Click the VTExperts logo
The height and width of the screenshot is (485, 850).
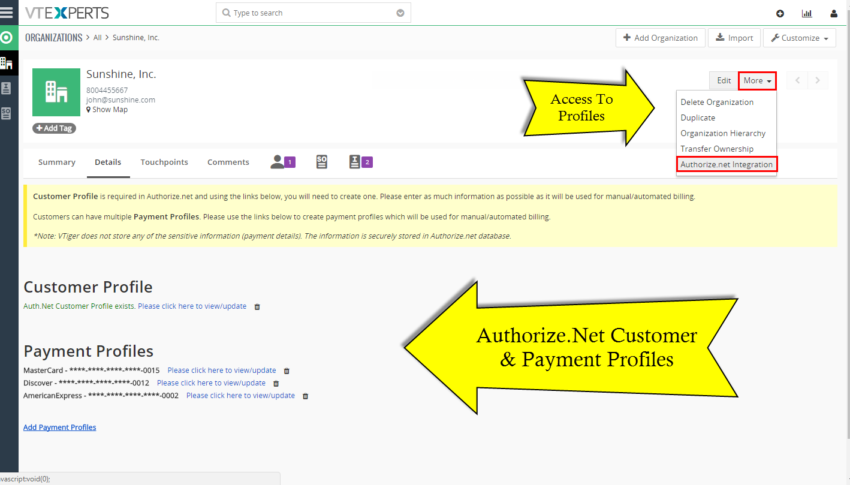pos(67,12)
